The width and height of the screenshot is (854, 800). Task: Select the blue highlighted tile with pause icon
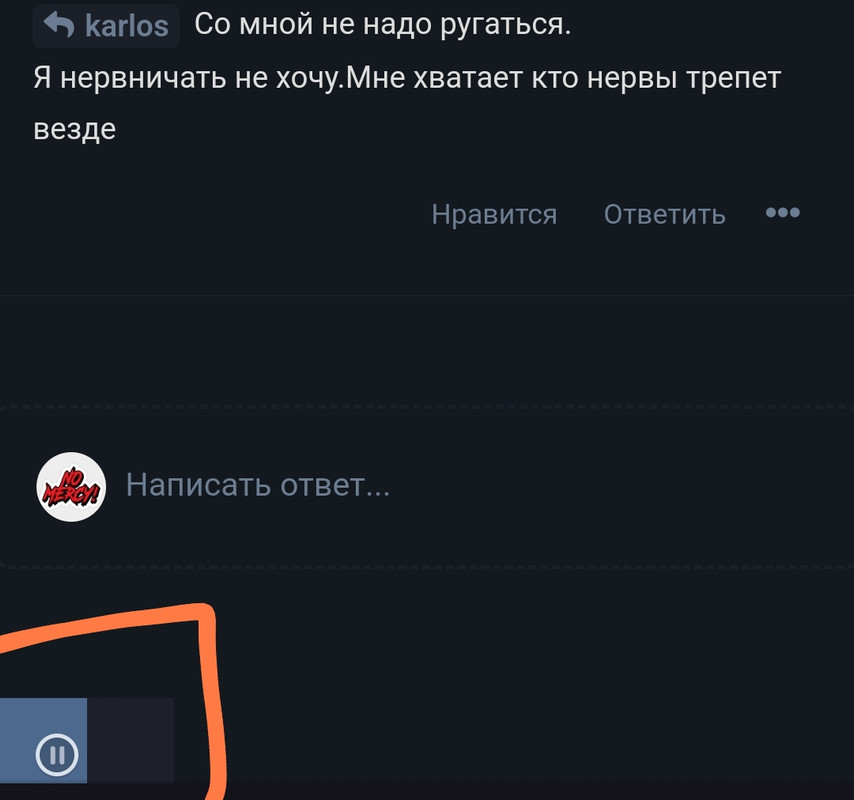[43, 741]
